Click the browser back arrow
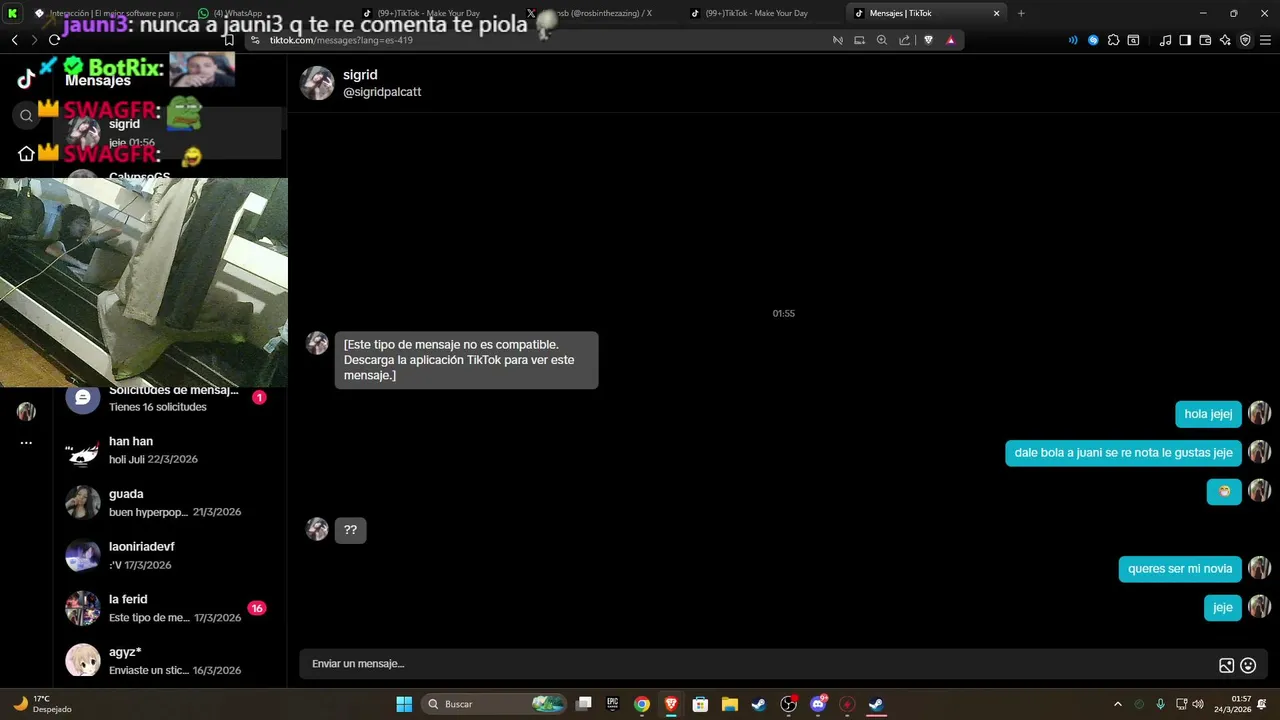1280x720 pixels. [15, 40]
